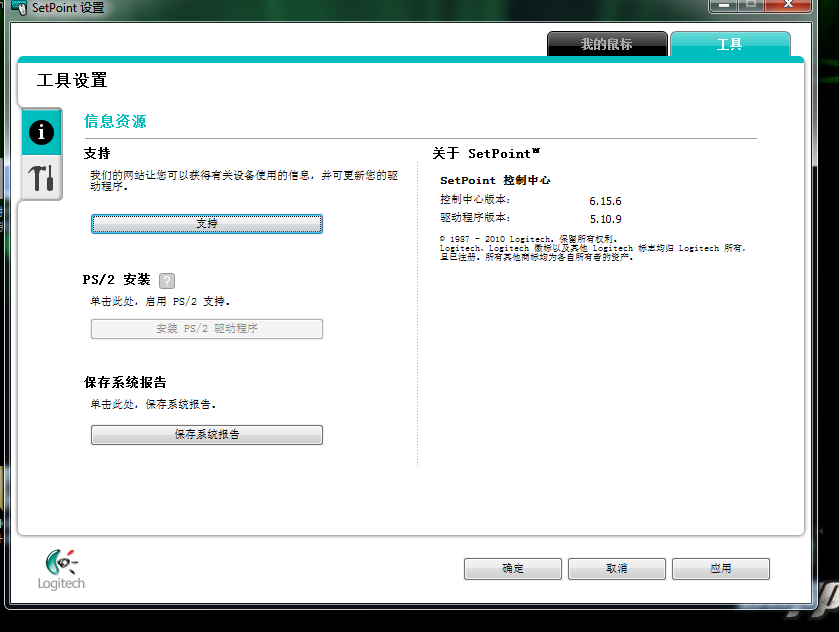839x632 pixels.
Task: Click the 工具设置 page title
Action: (x=72, y=80)
